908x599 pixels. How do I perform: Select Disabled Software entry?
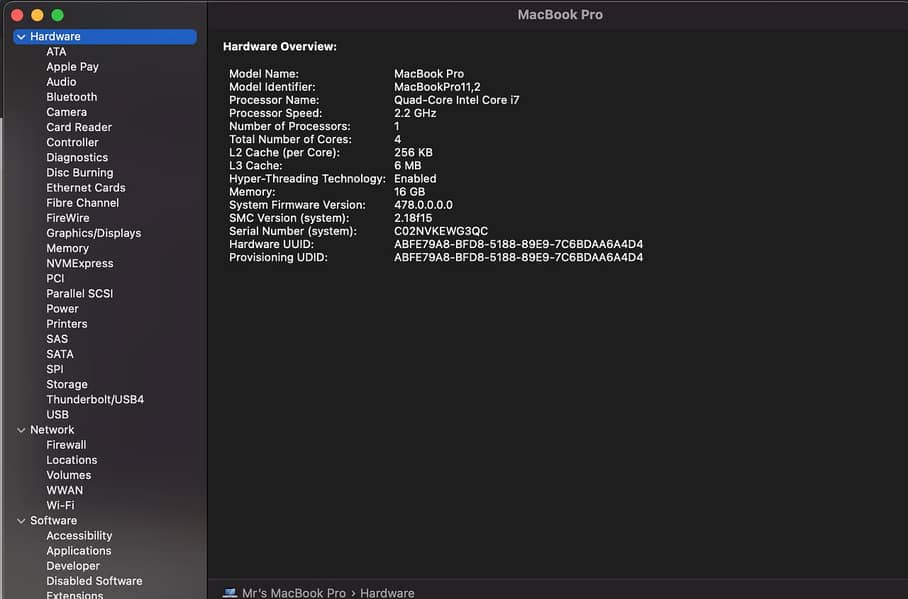(94, 581)
